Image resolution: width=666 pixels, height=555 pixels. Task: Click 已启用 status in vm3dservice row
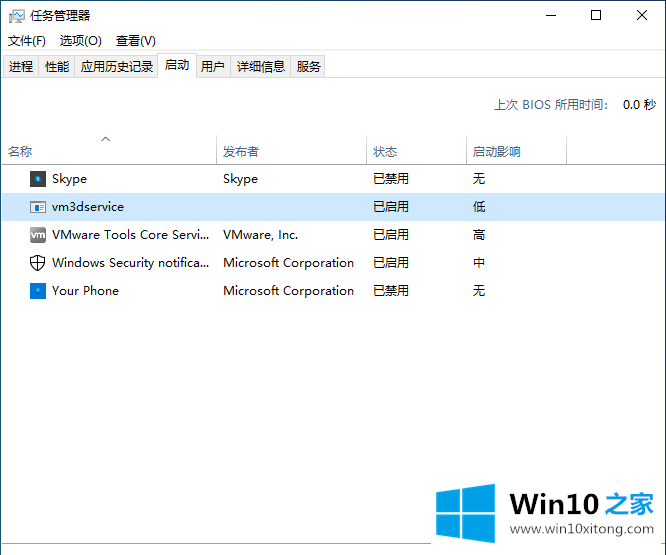(x=391, y=207)
